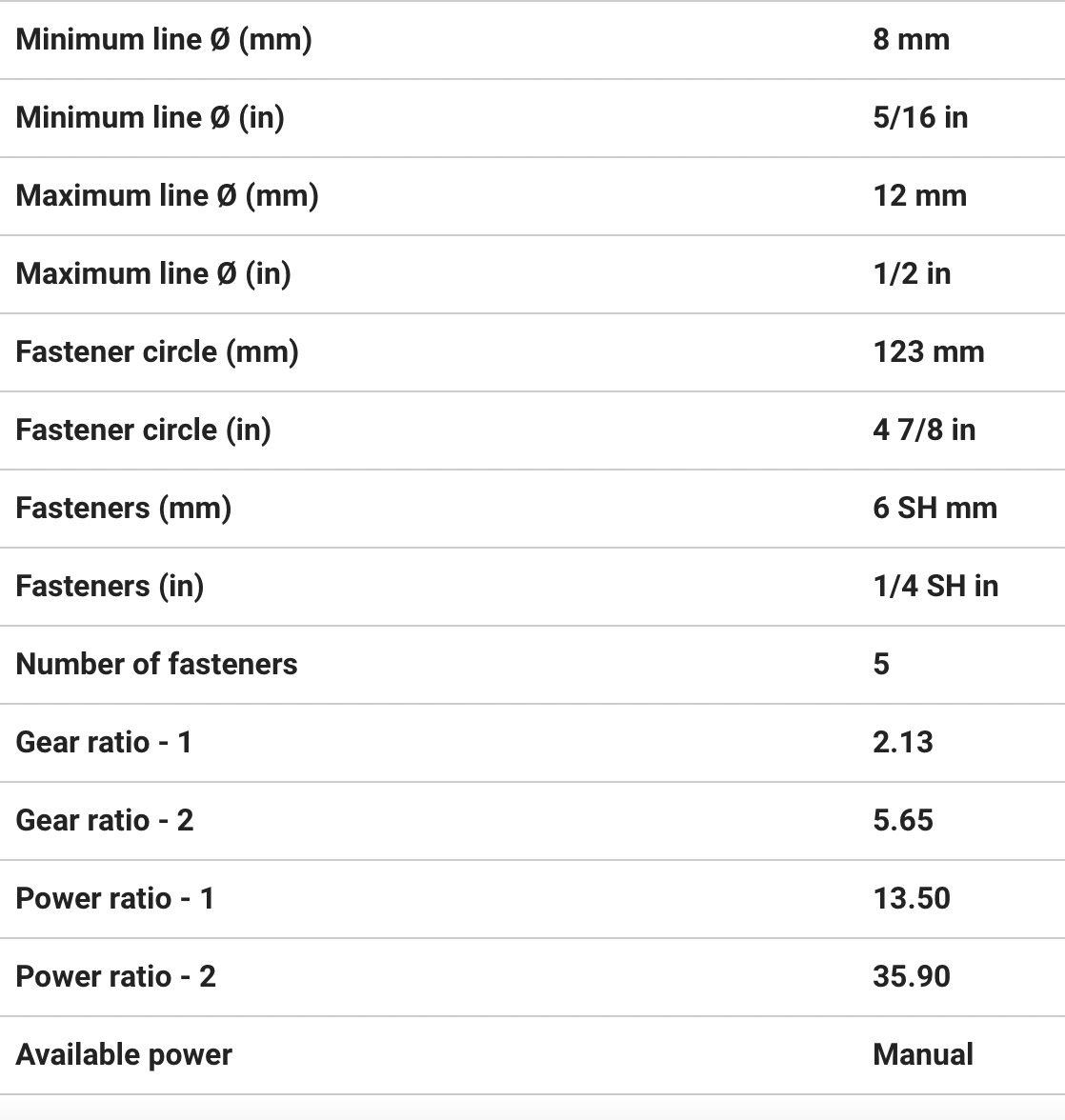
Task: Select the "2.13" gear ratio value
Action: (902, 743)
